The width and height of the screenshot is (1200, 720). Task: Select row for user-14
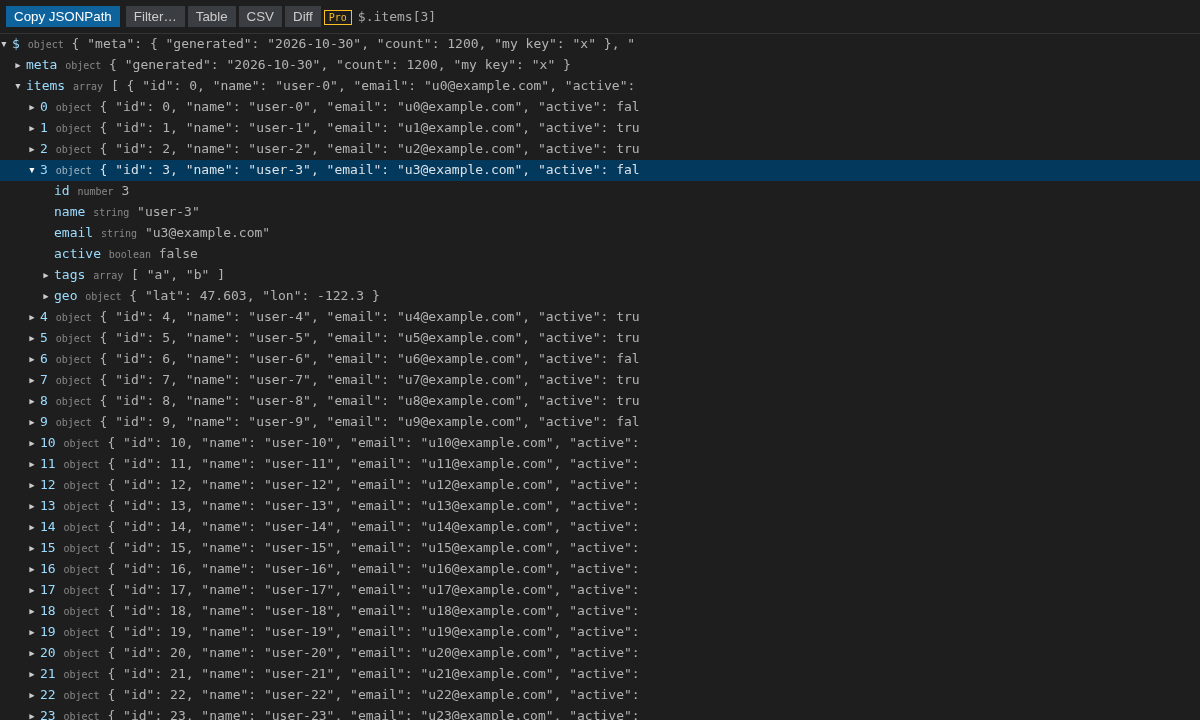pyautogui.click(x=600, y=527)
